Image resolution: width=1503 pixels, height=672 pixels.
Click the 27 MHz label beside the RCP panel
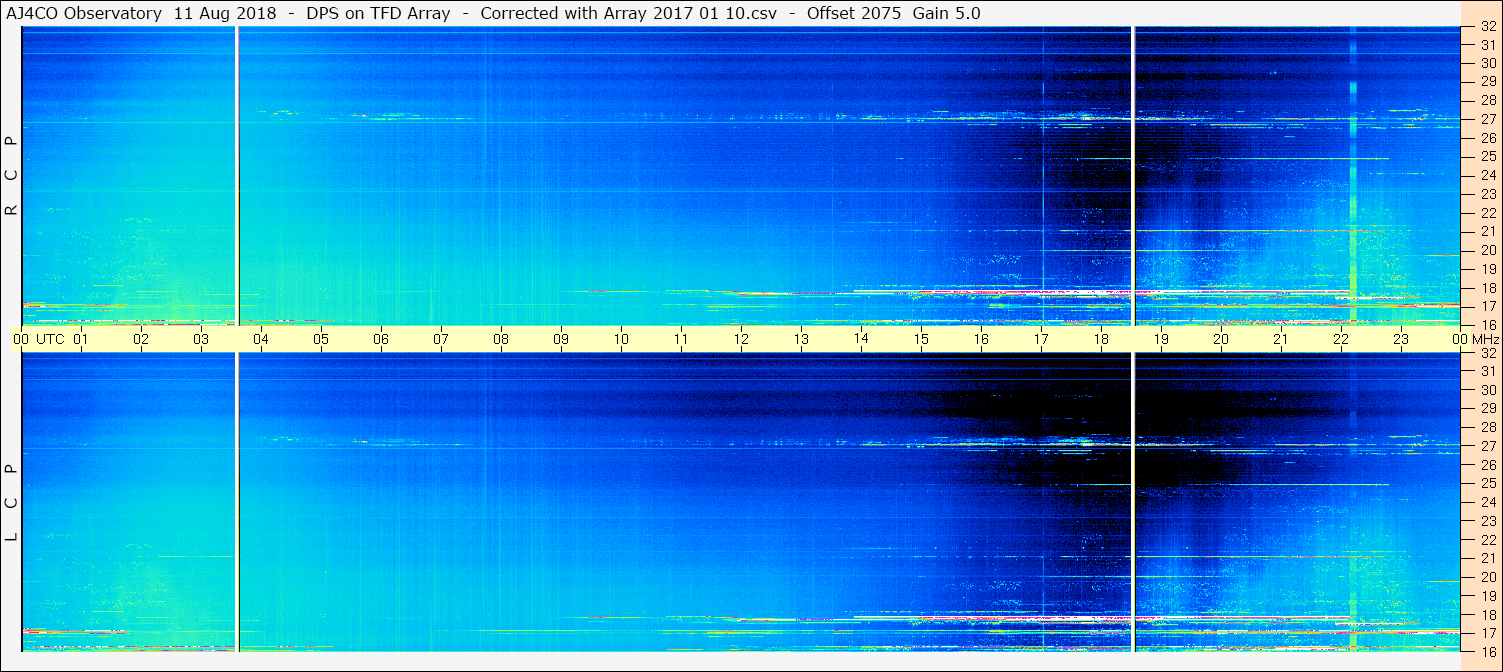coord(1487,119)
